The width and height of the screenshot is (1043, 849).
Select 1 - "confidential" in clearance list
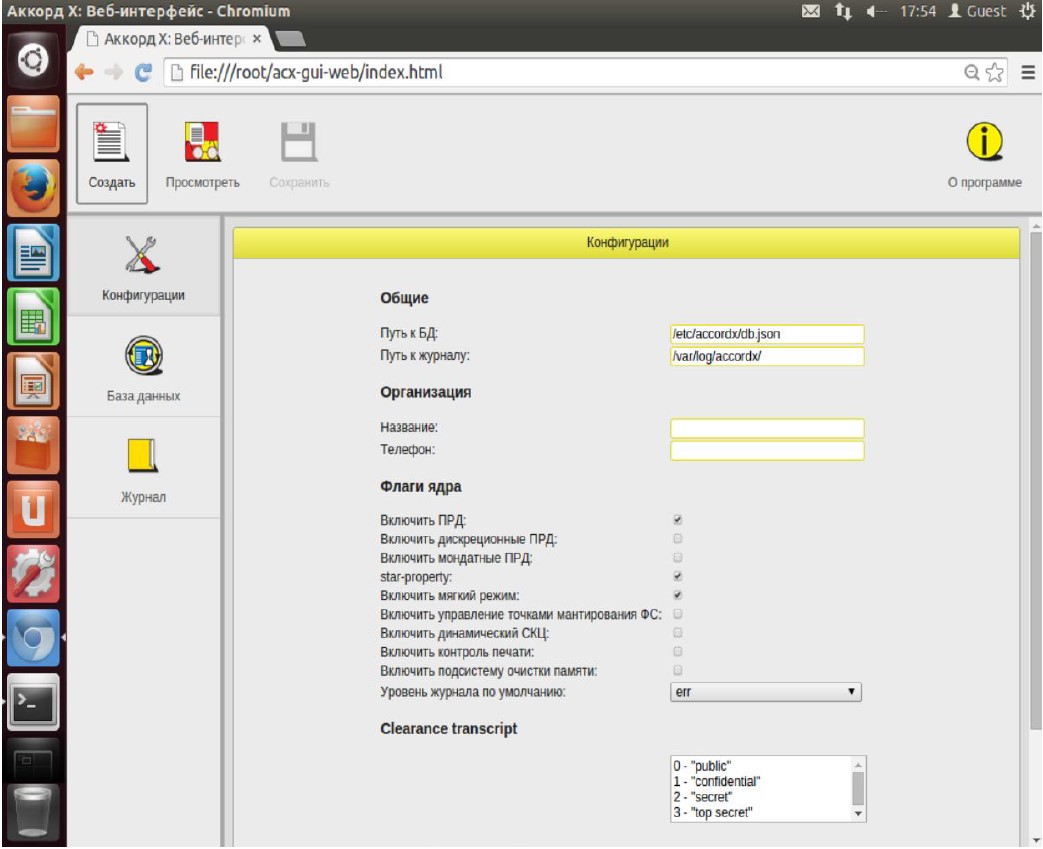point(760,781)
